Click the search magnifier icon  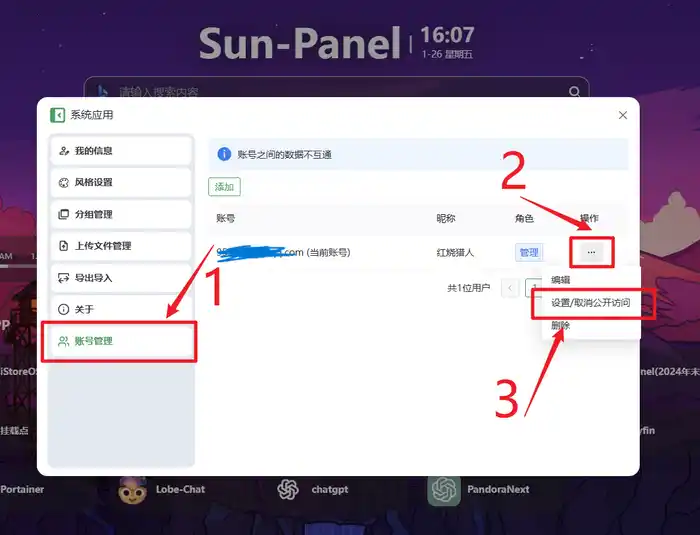tap(575, 92)
